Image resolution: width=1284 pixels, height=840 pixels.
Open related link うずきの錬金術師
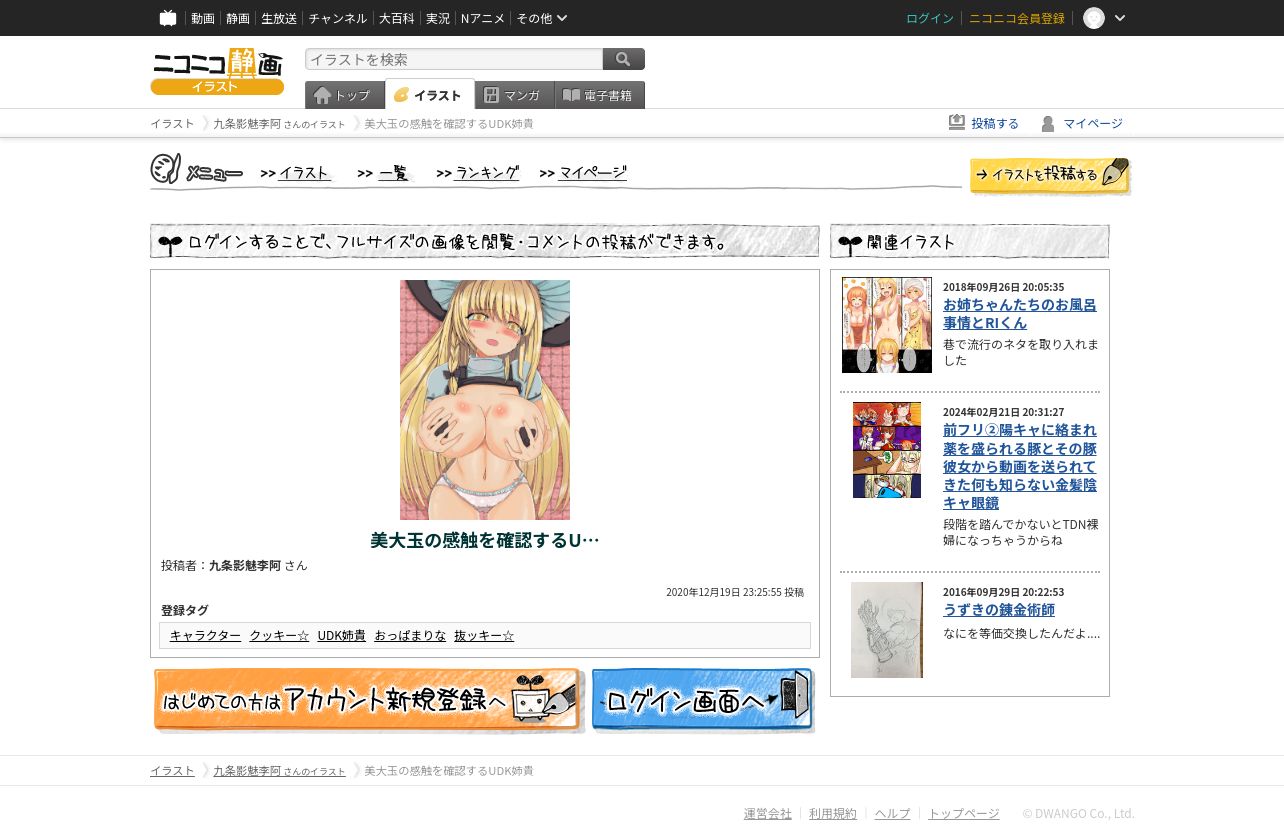click(x=999, y=610)
